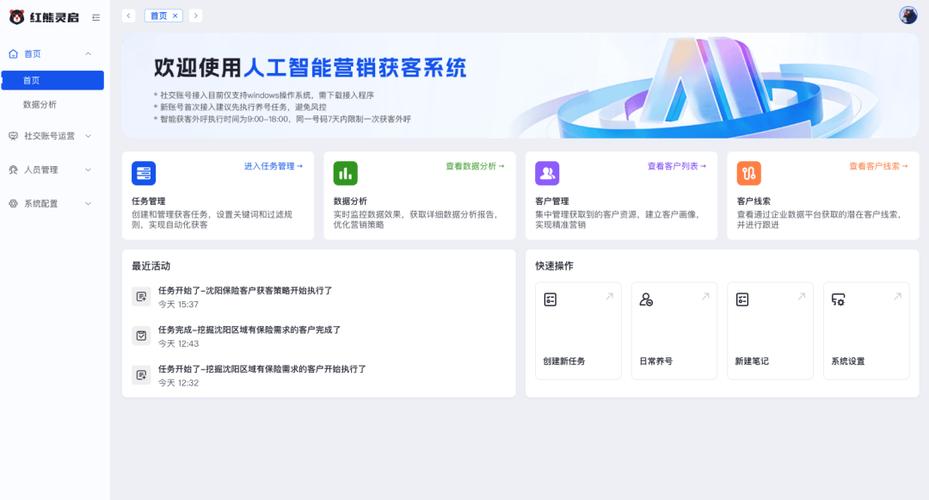Screen dimensions: 929x500
Task: Click the 人员管理 people icon
Action: pyautogui.click(x=13, y=169)
